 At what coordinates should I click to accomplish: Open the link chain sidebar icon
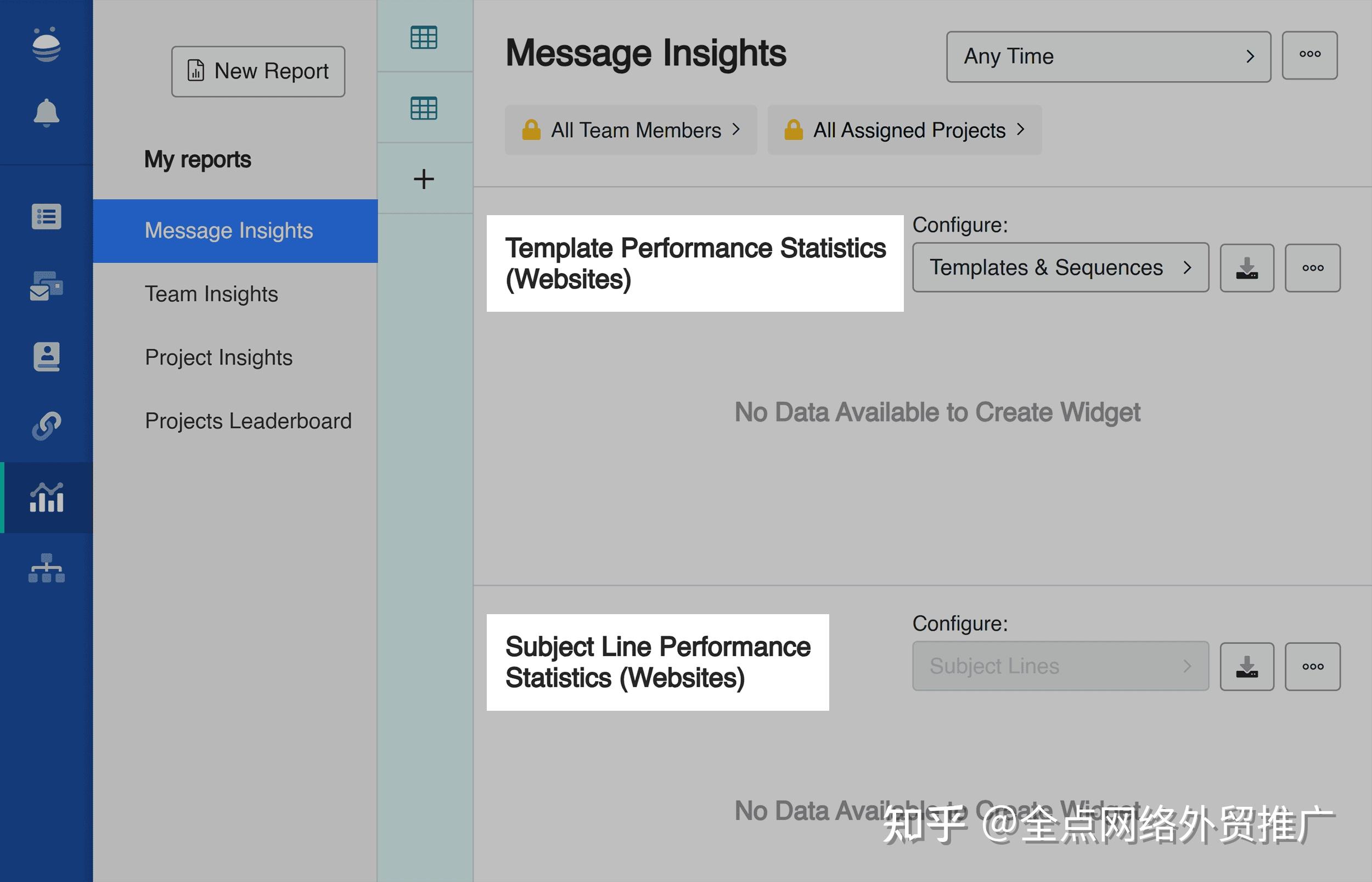47,426
